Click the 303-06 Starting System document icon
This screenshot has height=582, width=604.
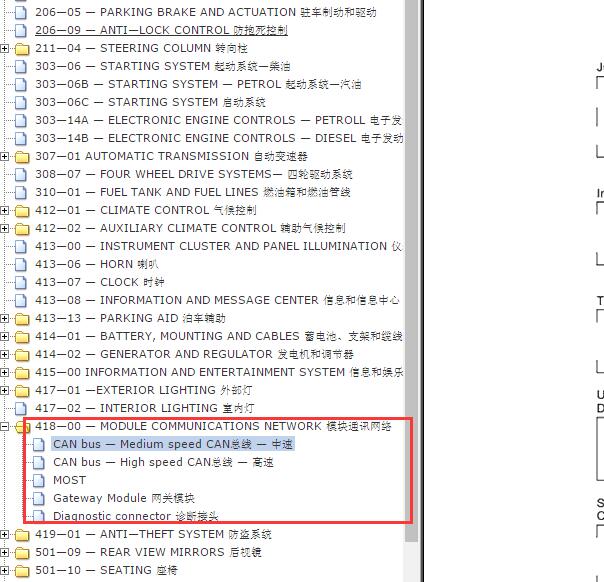click(21, 66)
